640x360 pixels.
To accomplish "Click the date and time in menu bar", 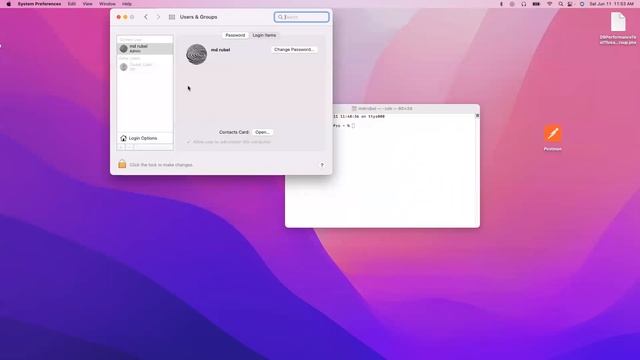I will (611, 4).
